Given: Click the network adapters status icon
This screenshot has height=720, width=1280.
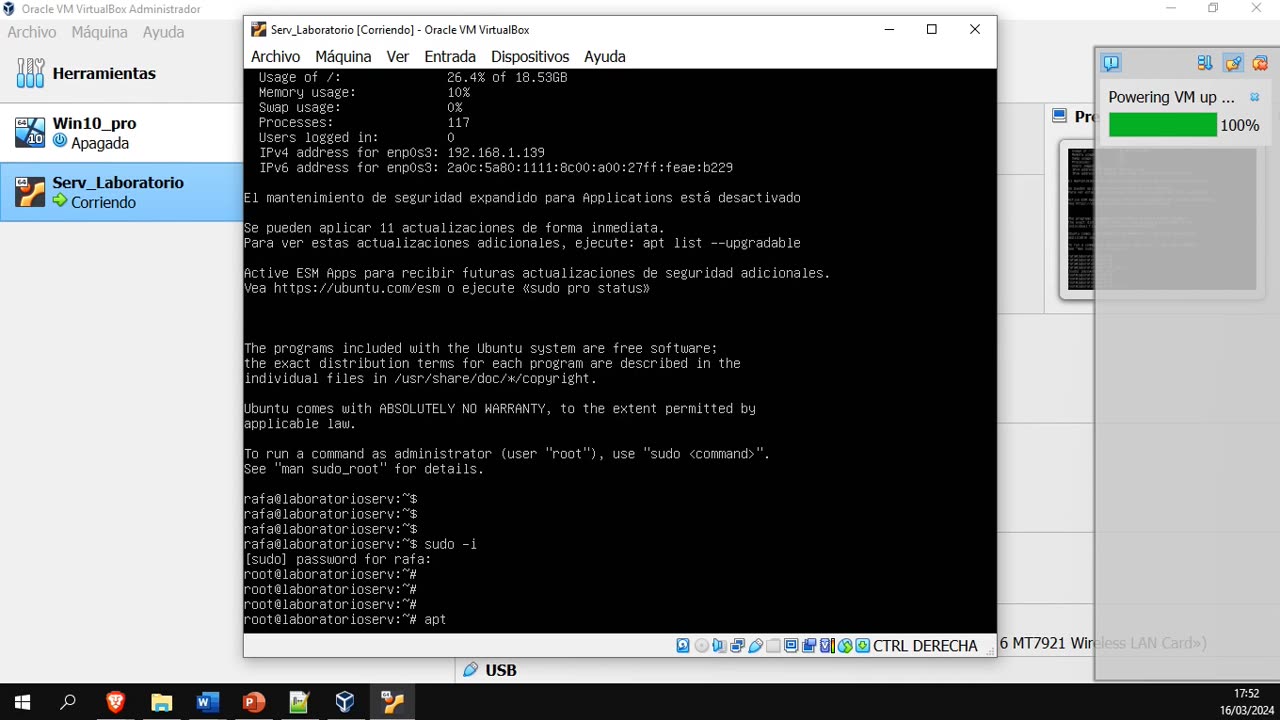Looking at the screenshot, I should (737, 646).
